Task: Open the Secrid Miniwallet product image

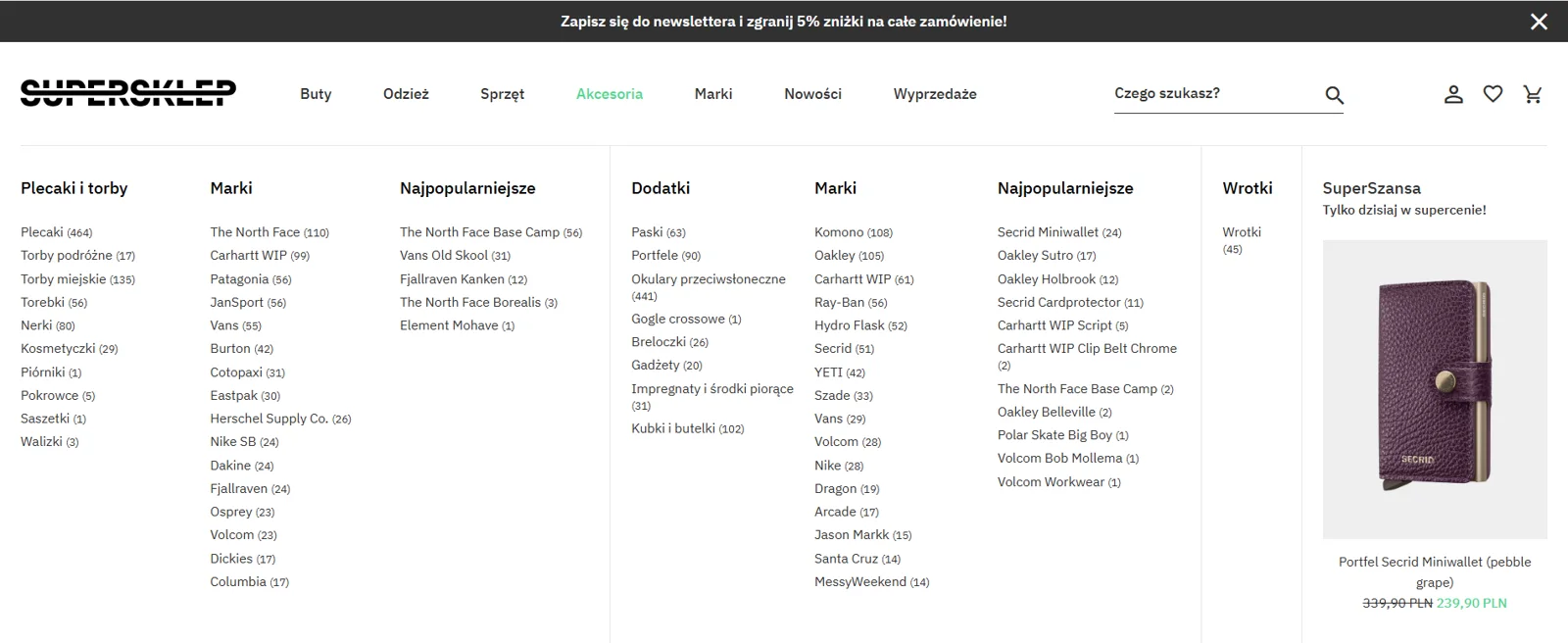Action: tap(1435, 389)
